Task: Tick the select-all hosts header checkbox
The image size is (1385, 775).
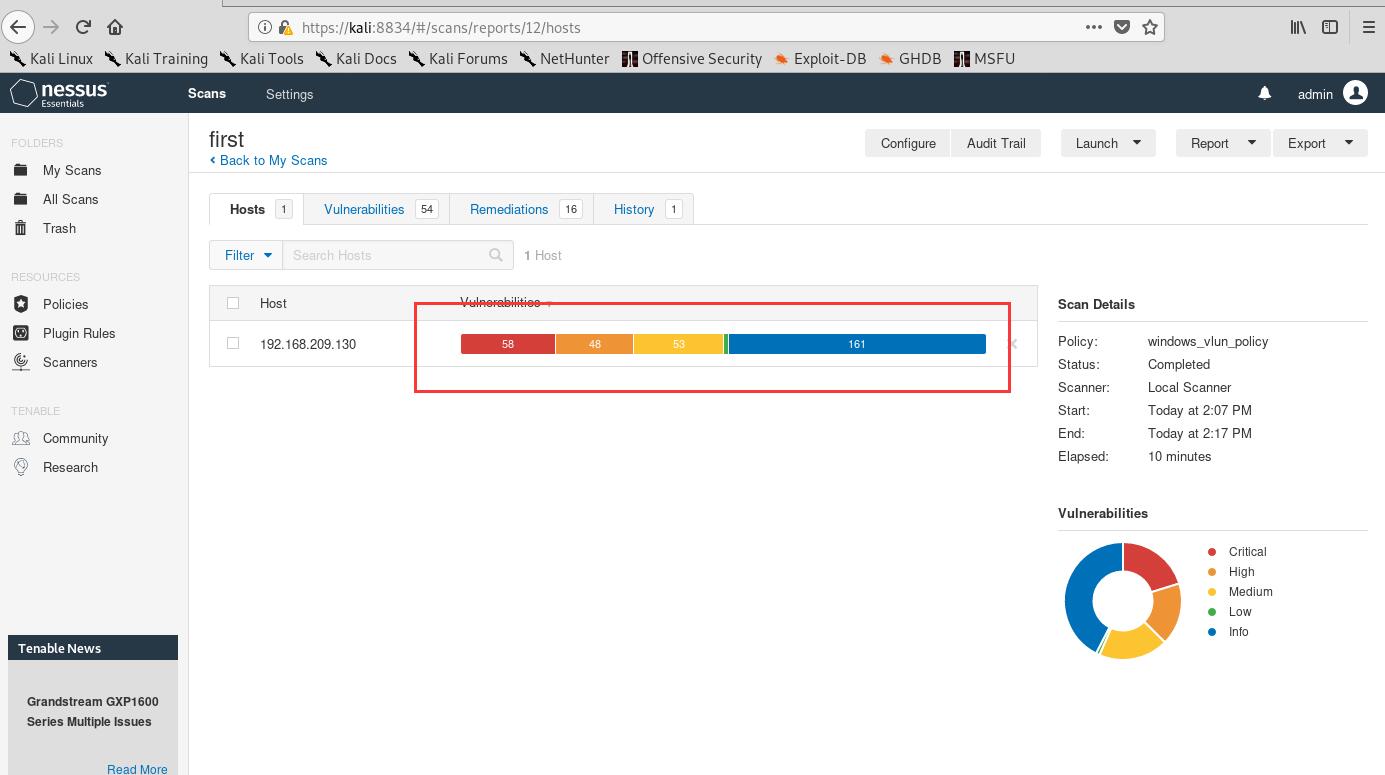Action: 233,303
